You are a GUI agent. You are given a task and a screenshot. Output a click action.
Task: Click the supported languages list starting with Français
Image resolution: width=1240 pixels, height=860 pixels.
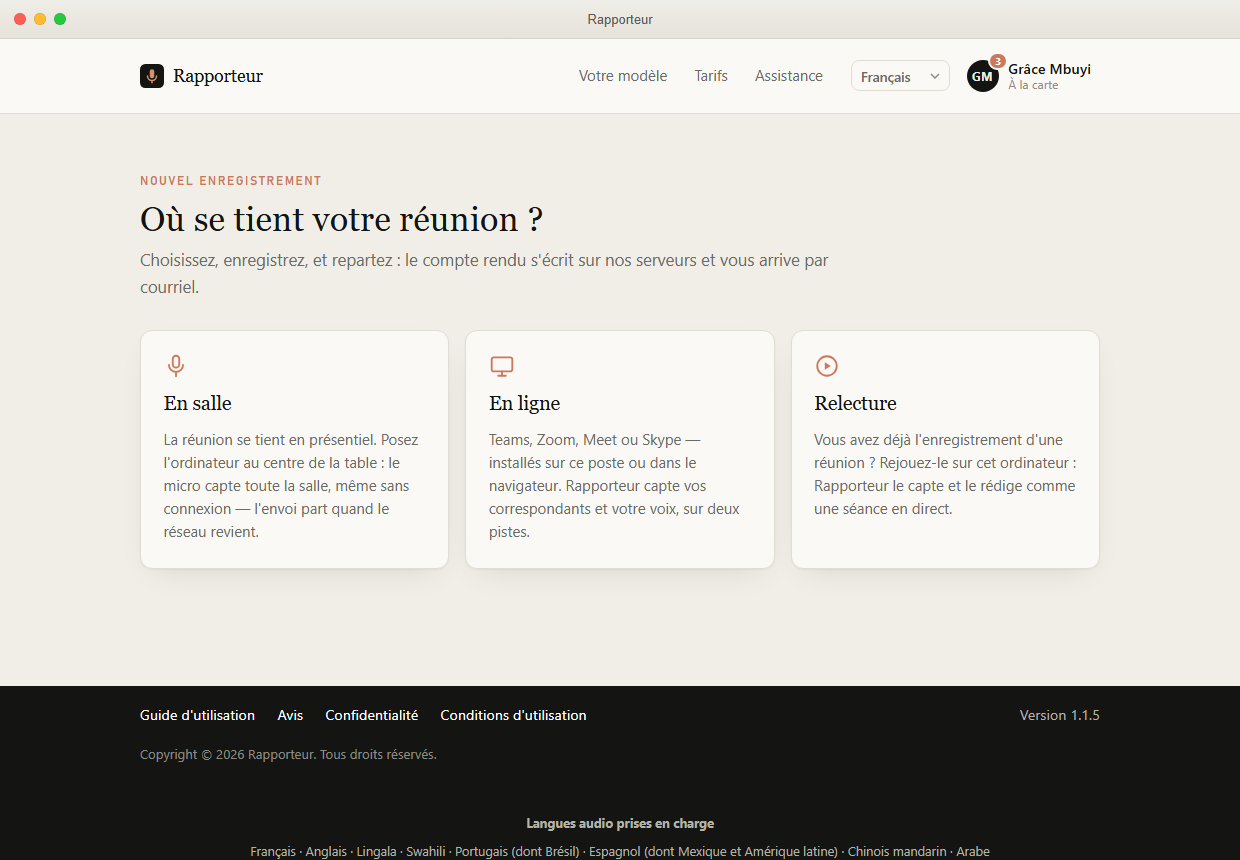pyautogui.click(x=620, y=852)
